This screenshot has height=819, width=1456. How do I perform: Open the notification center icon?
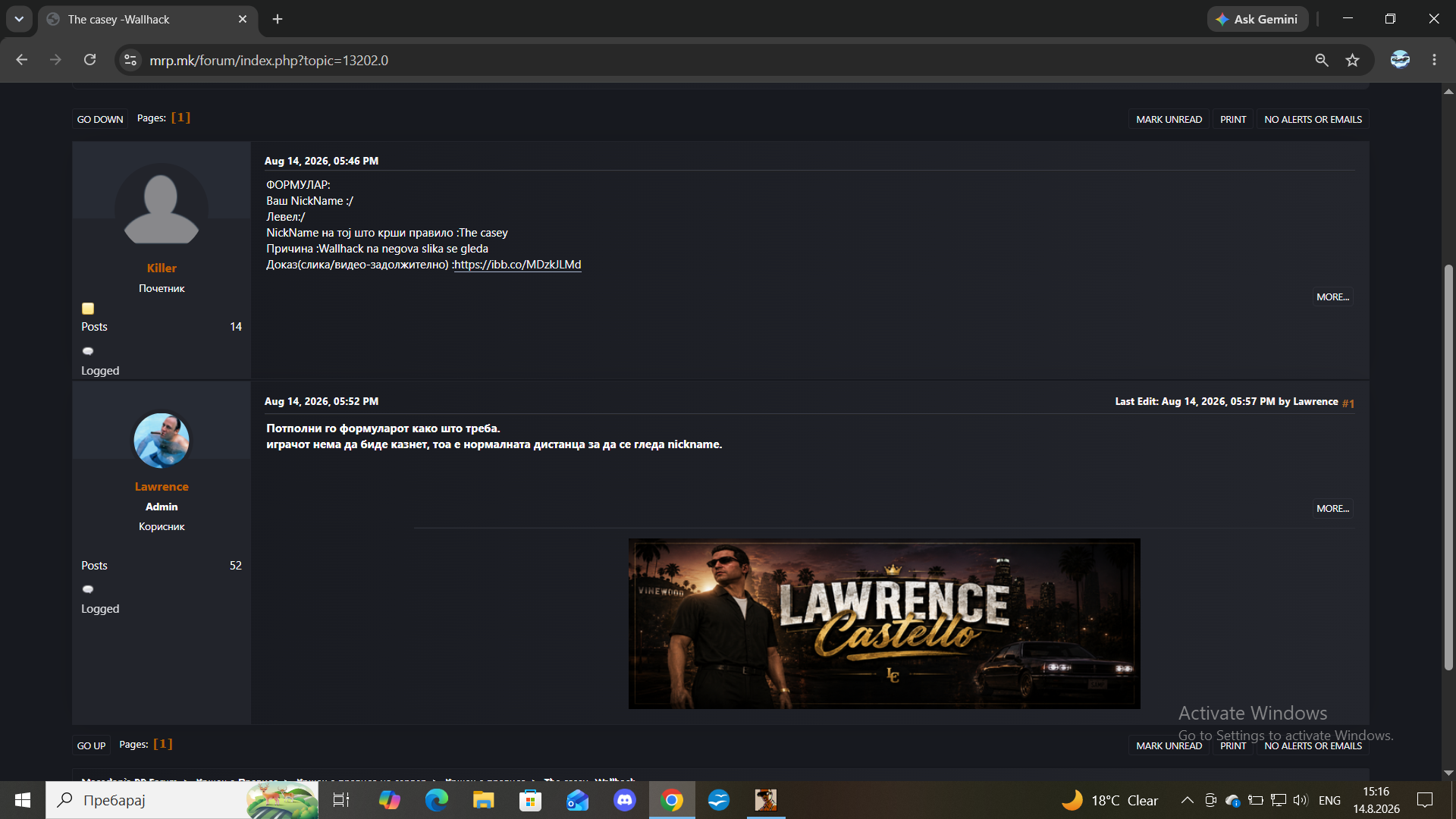tap(1426, 800)
